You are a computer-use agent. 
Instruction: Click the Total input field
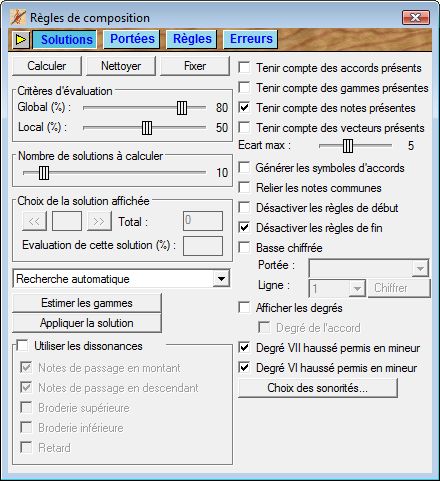[203, 221]
